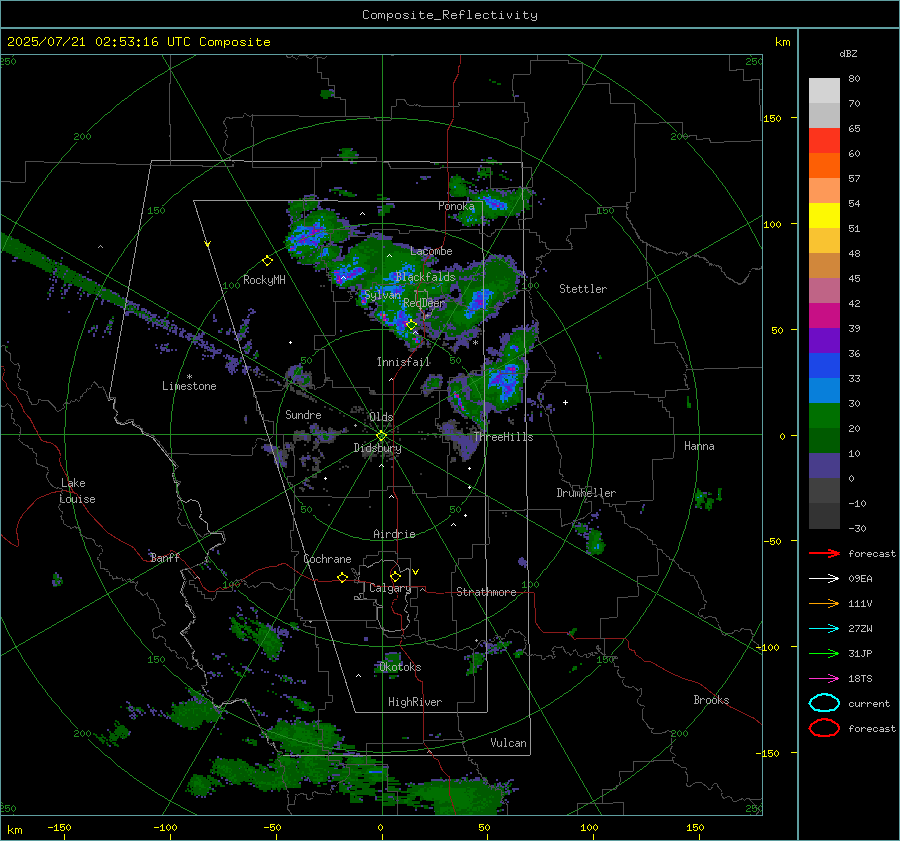Click the Limestone label

(189, 386)
